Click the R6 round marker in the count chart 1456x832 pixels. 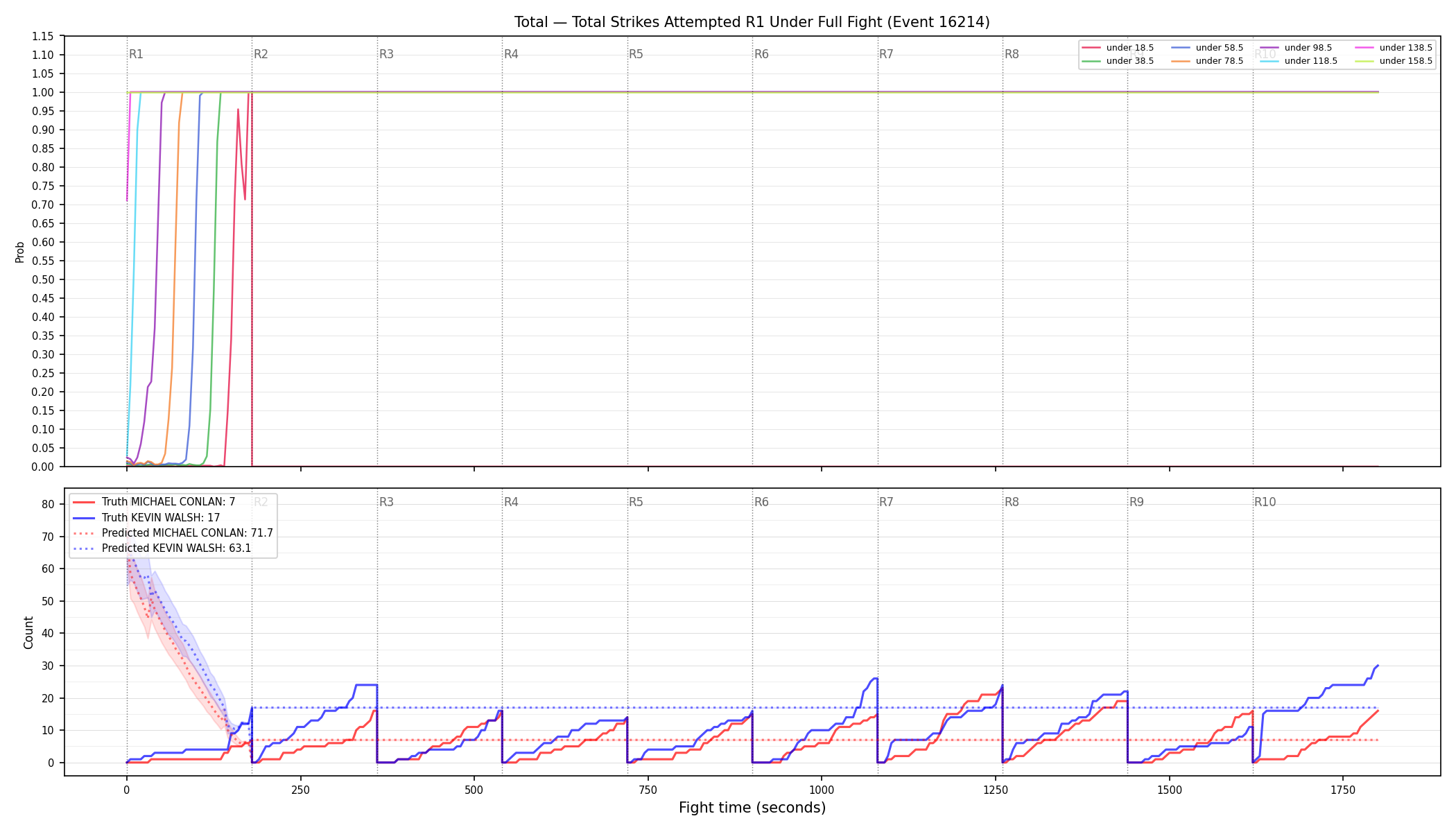pos(761,502)
